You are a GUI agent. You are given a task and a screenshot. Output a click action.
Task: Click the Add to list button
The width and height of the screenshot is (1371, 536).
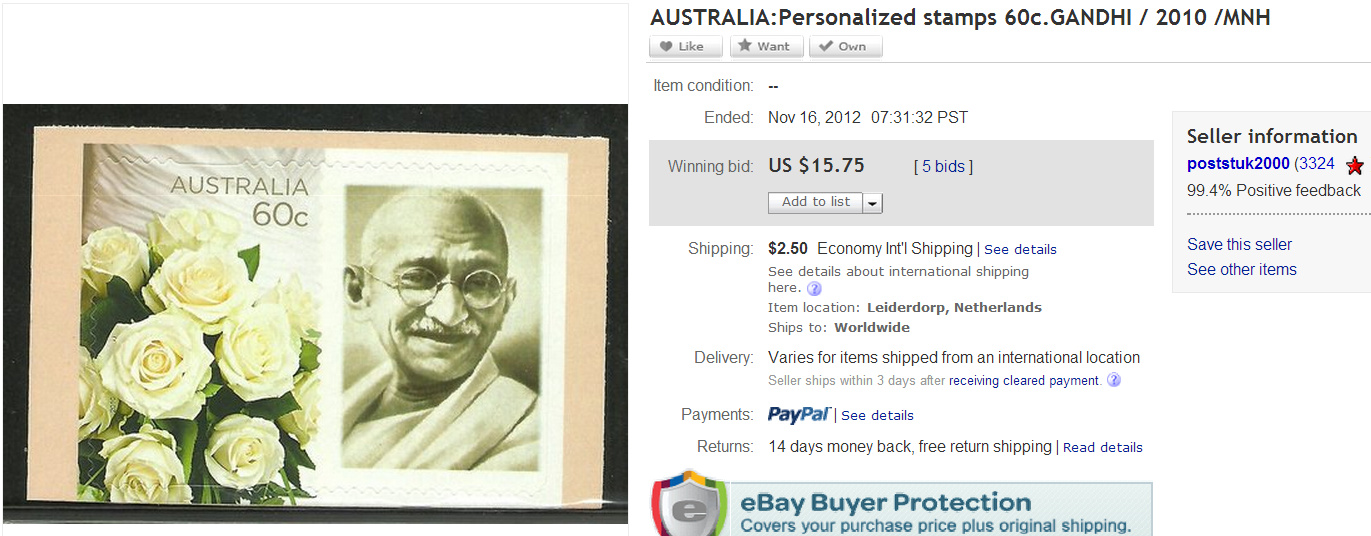(815, 202)
